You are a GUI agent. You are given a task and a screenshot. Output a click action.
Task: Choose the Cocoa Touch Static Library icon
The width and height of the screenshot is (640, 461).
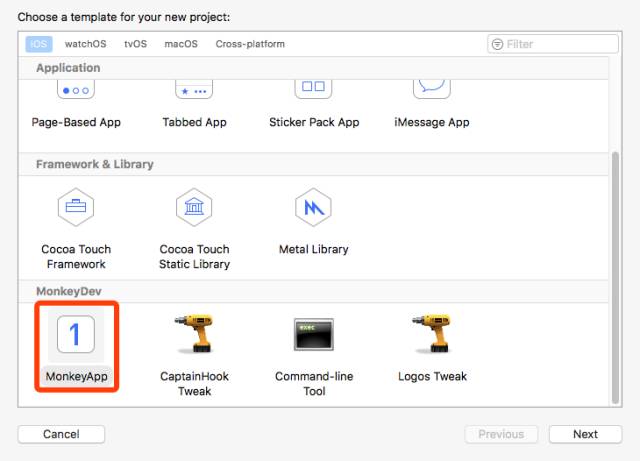point(194,207)
